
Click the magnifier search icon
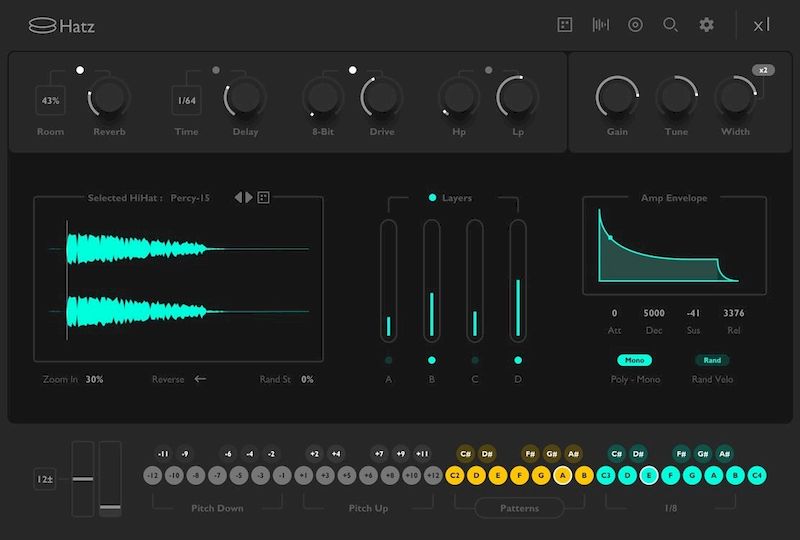point(671,25)
